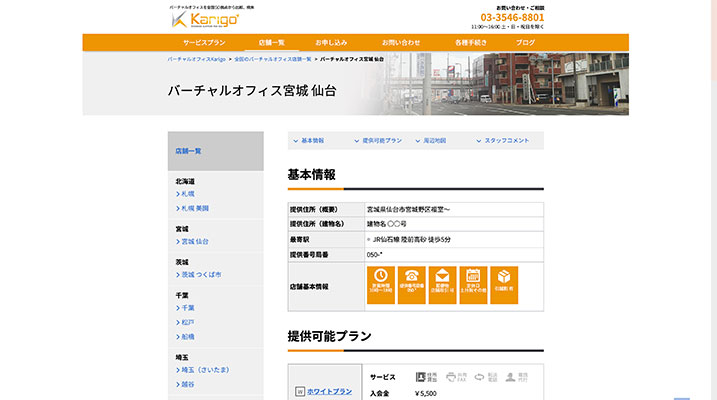Click the 北海道 region heading
This screenshot has height=400, width=717.
pos(185,181)
